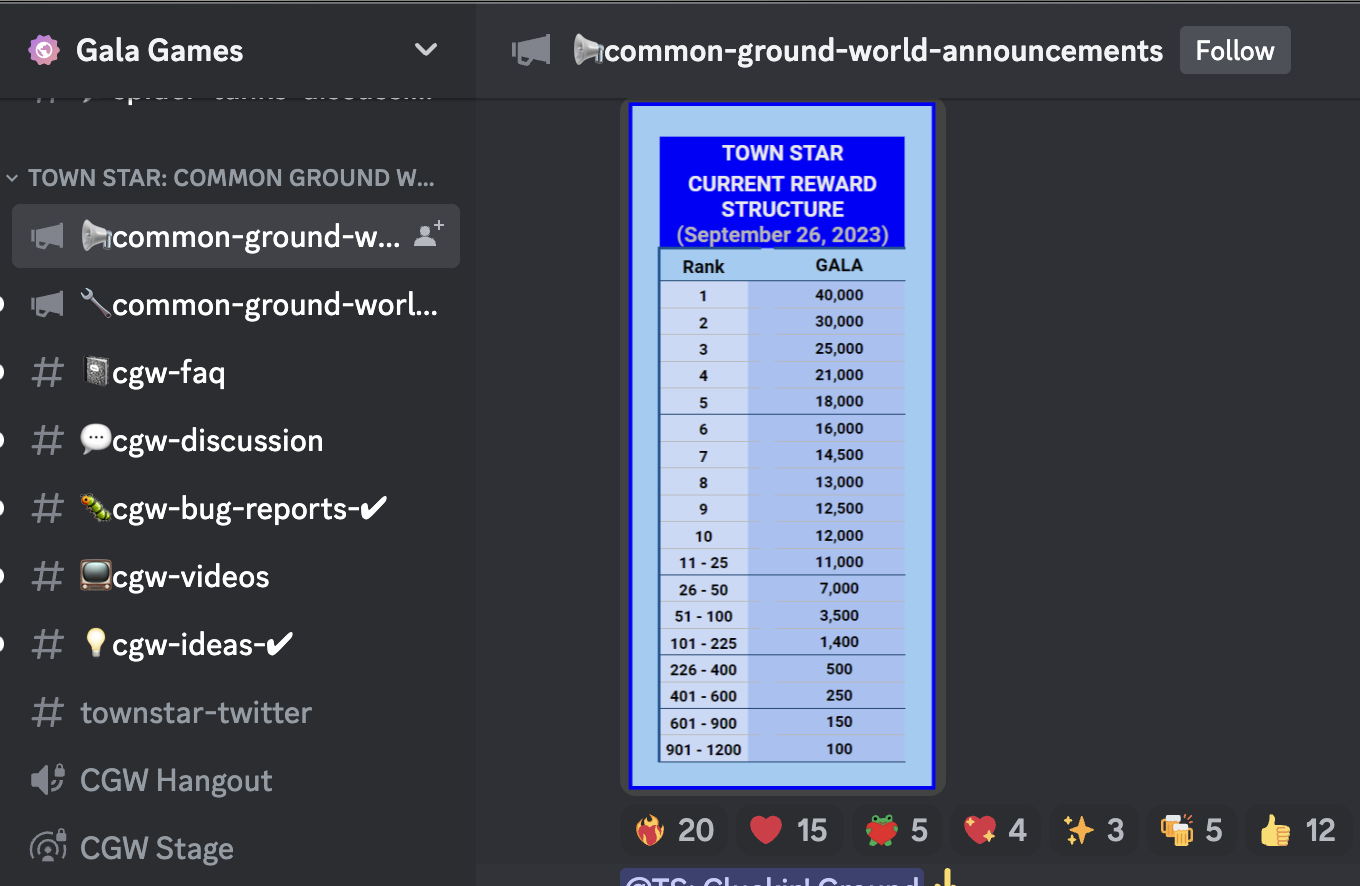Toggle the red heart reaction with 15

789,830
